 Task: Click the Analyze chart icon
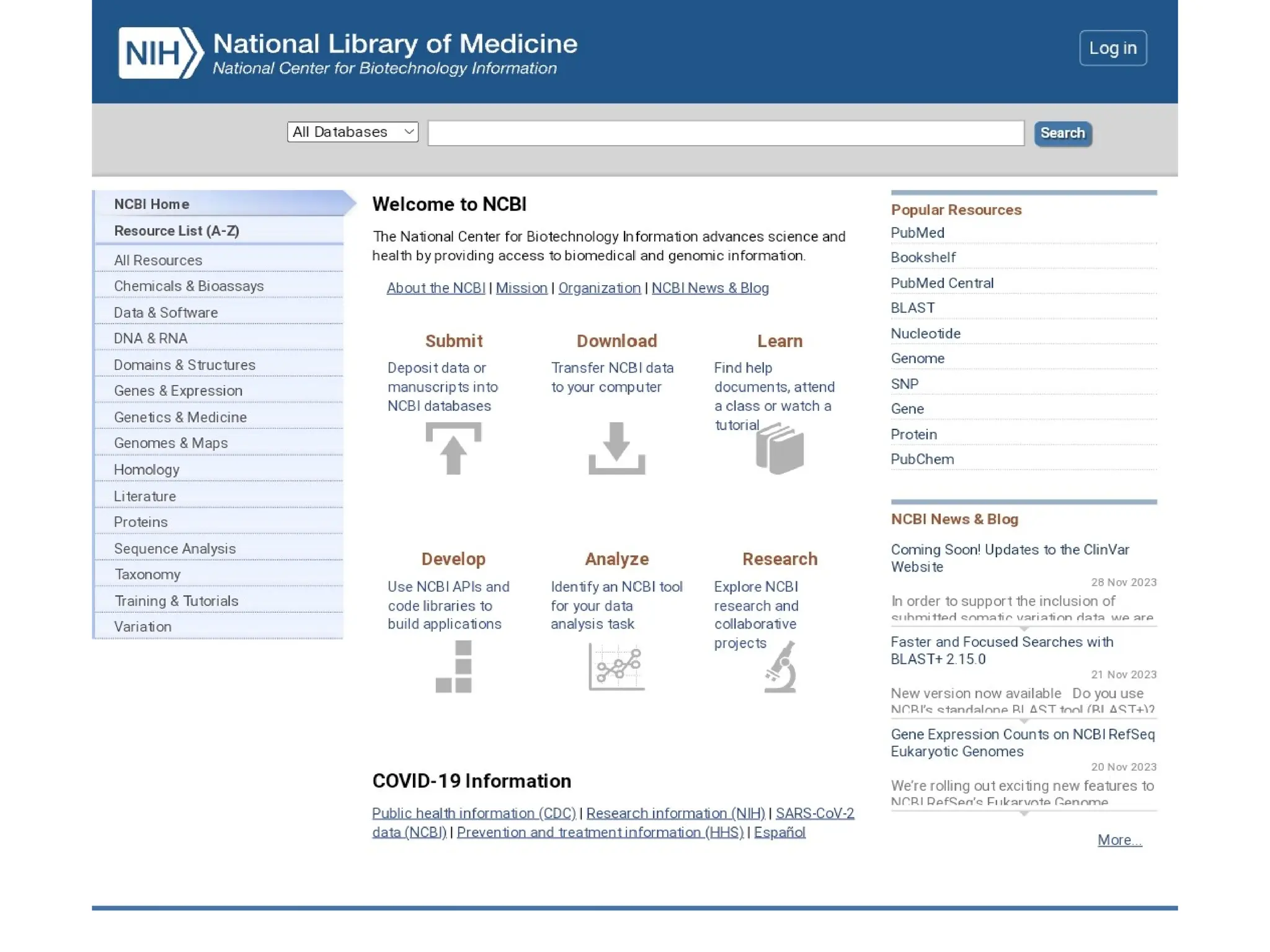616,666
